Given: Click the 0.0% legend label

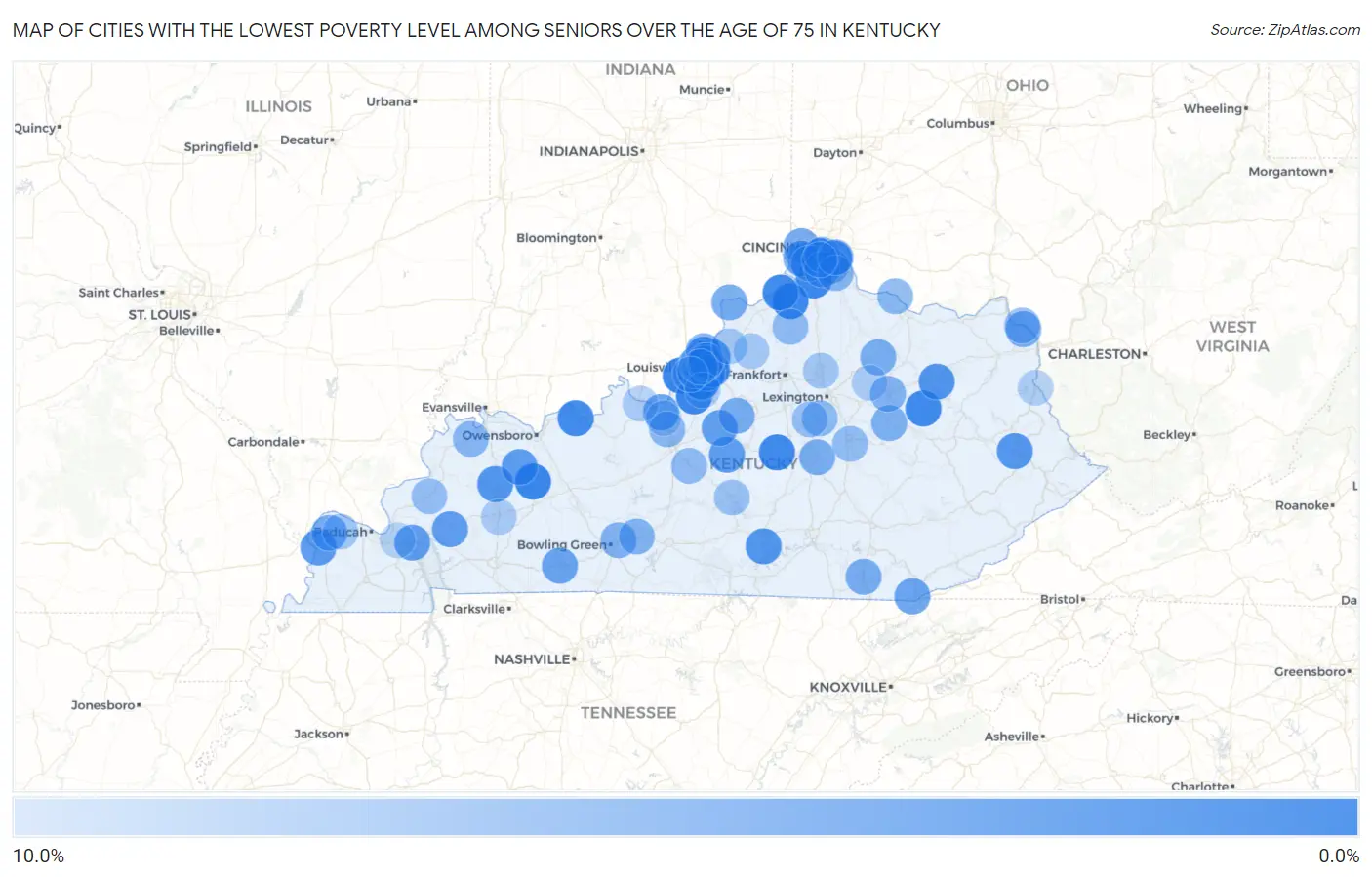Looking at the screenshot, I should pyautogui.click(x=1339, y=856).
